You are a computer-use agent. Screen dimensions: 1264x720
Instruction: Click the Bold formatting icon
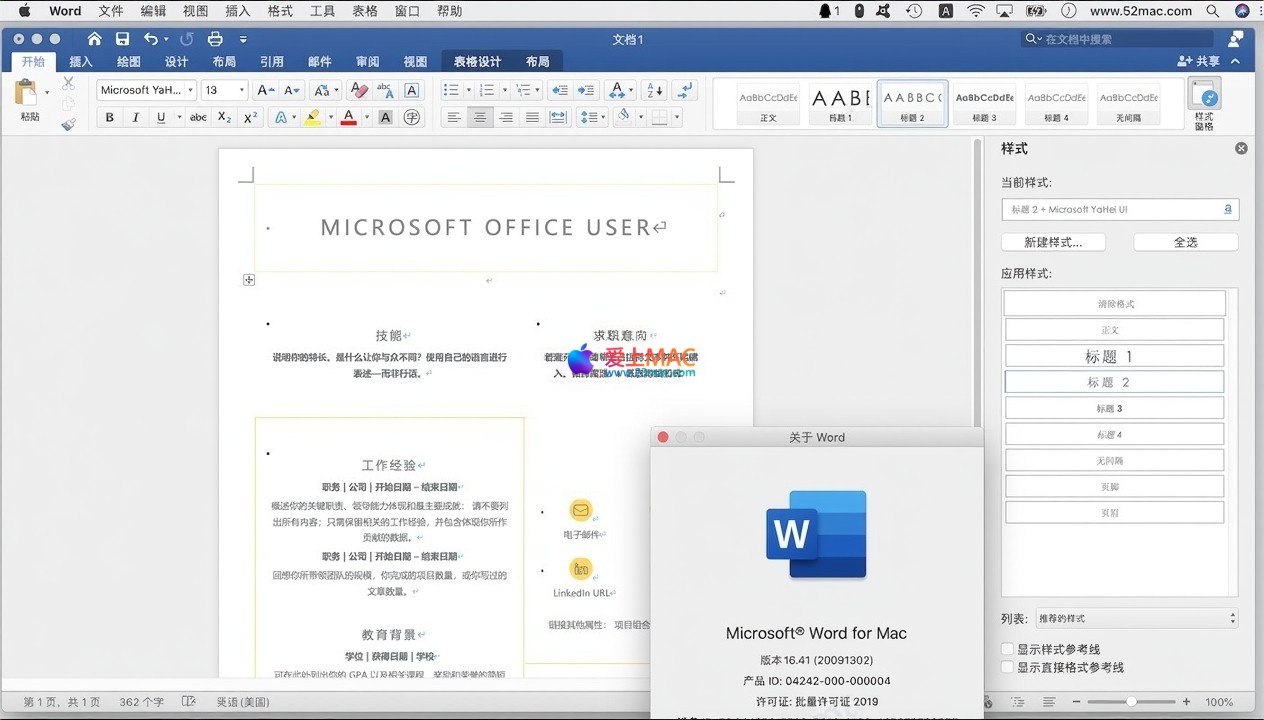(x=110, y=118)
